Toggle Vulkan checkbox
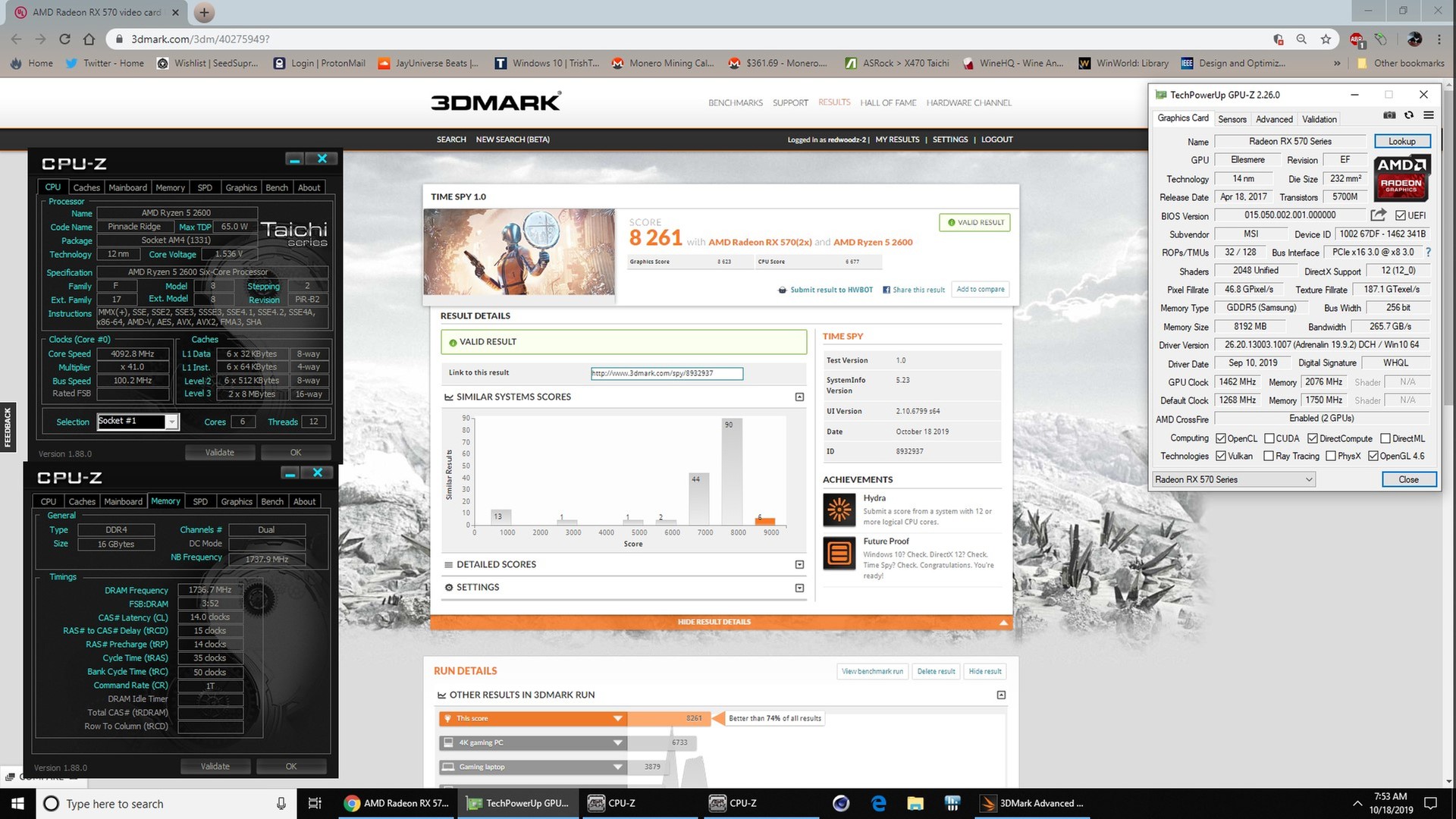The width and height of the screenshot is (1456, 819). pos(1221,456)
